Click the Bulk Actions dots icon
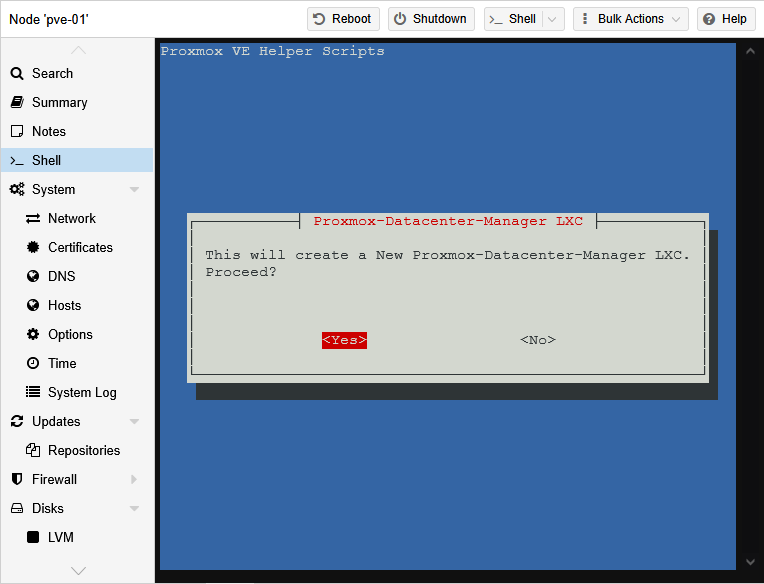 (585, 19)
